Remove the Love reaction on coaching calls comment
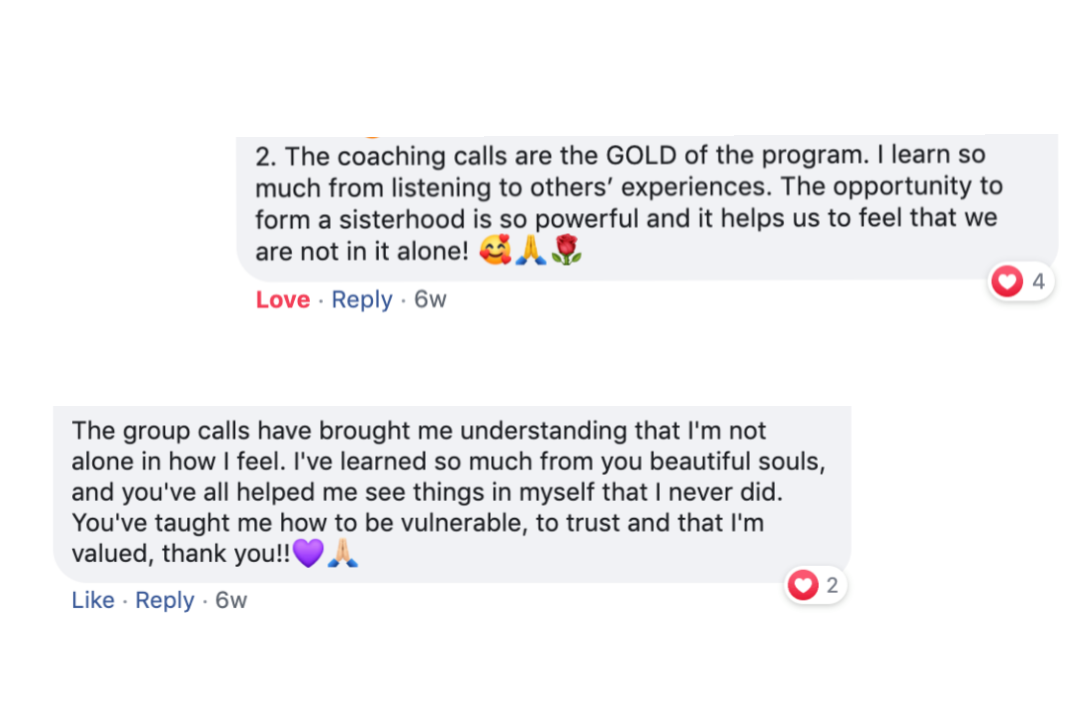The width and height of the screenshot is (1080, 714). (x=282, y=300)
